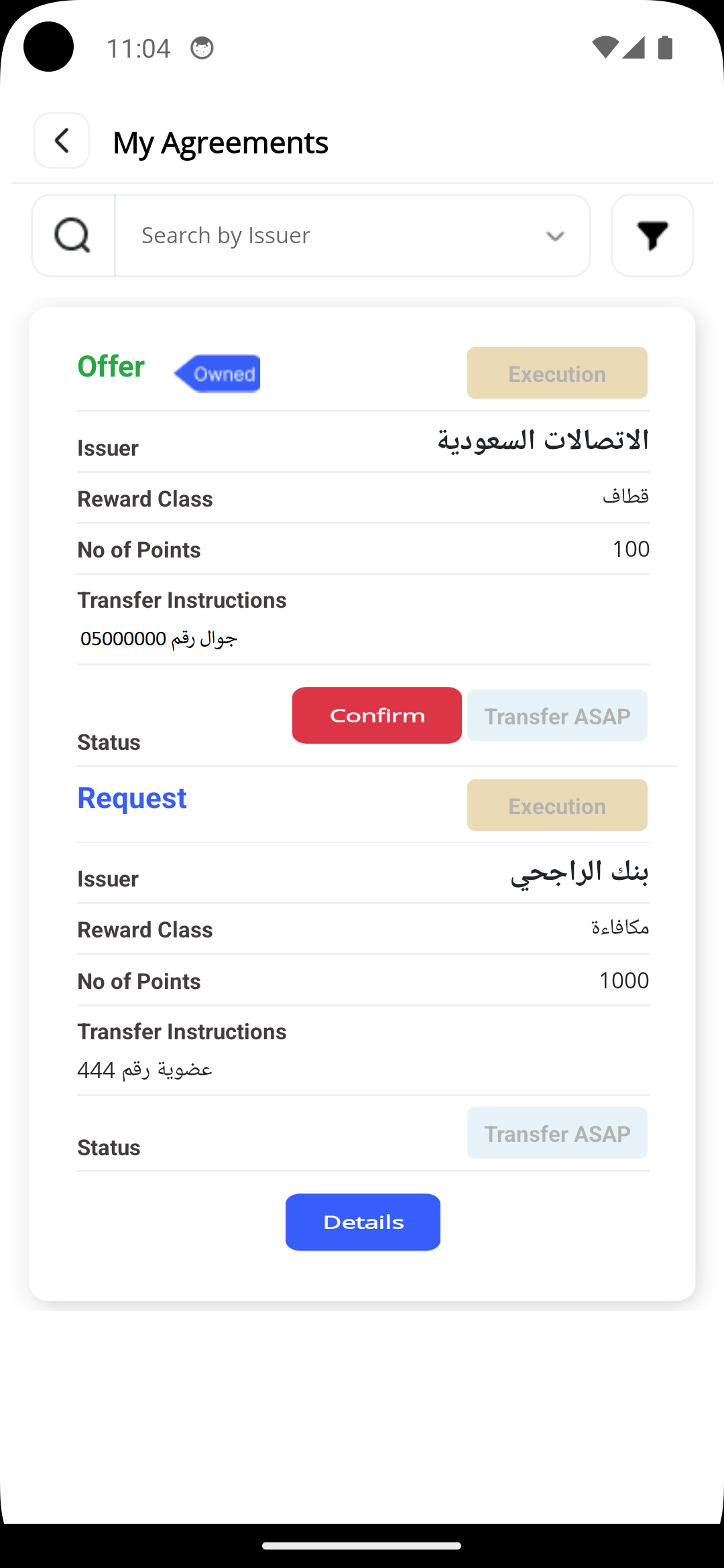Tap the search magnifier icon
Screen dimensions: 724x1568
click(73, 235)
